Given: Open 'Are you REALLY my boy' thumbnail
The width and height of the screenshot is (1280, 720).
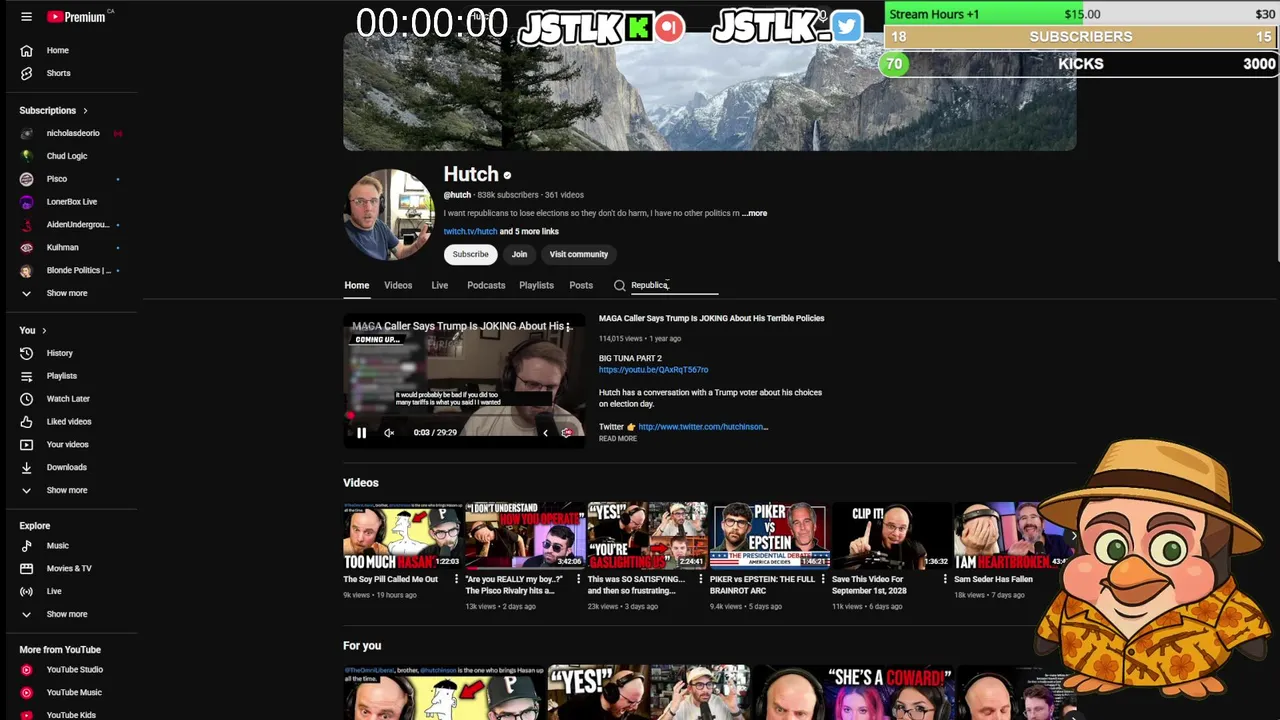Looking at the screenshot, I should tap(525, 535).
